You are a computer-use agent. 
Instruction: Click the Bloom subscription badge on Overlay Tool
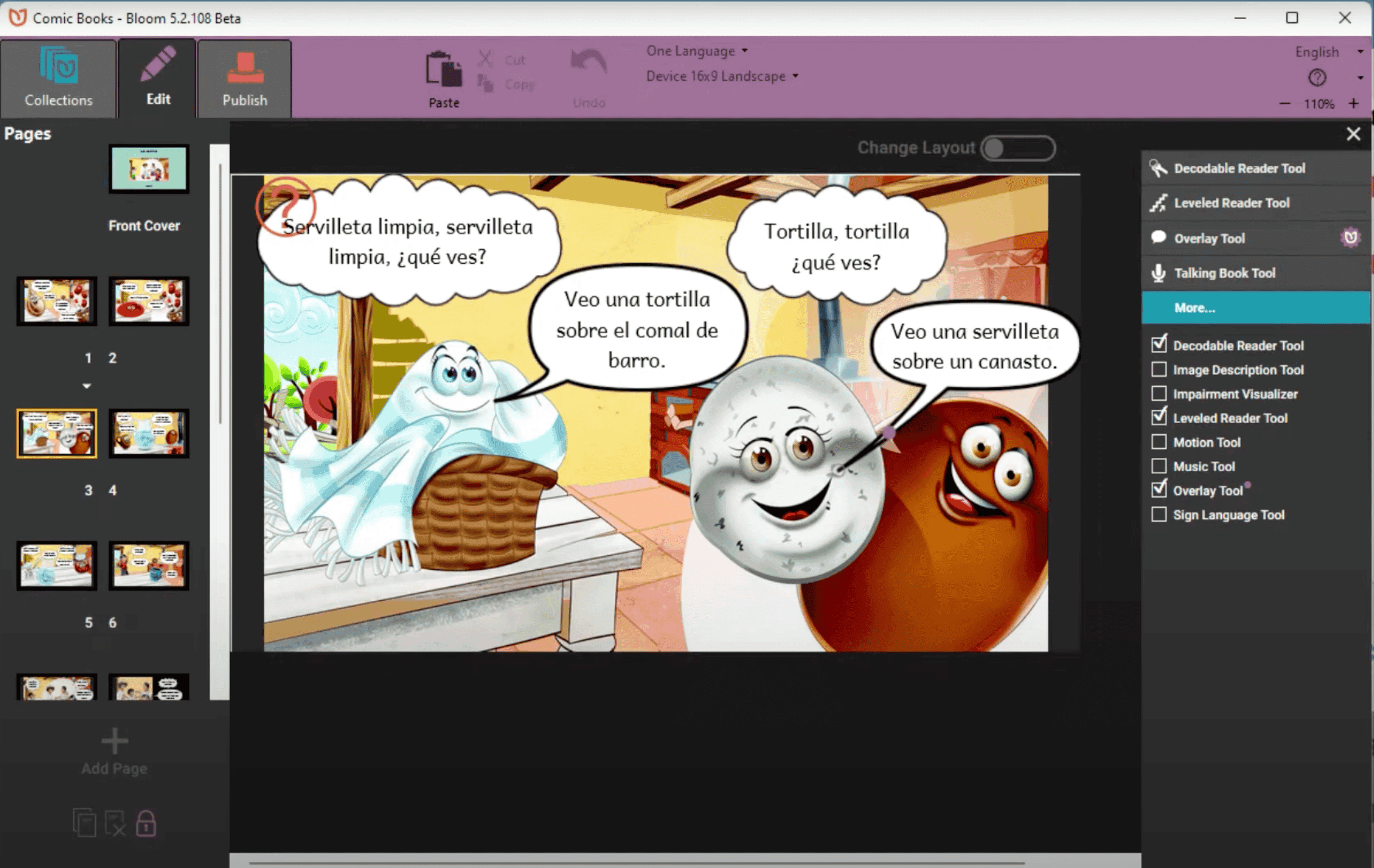1351,237
